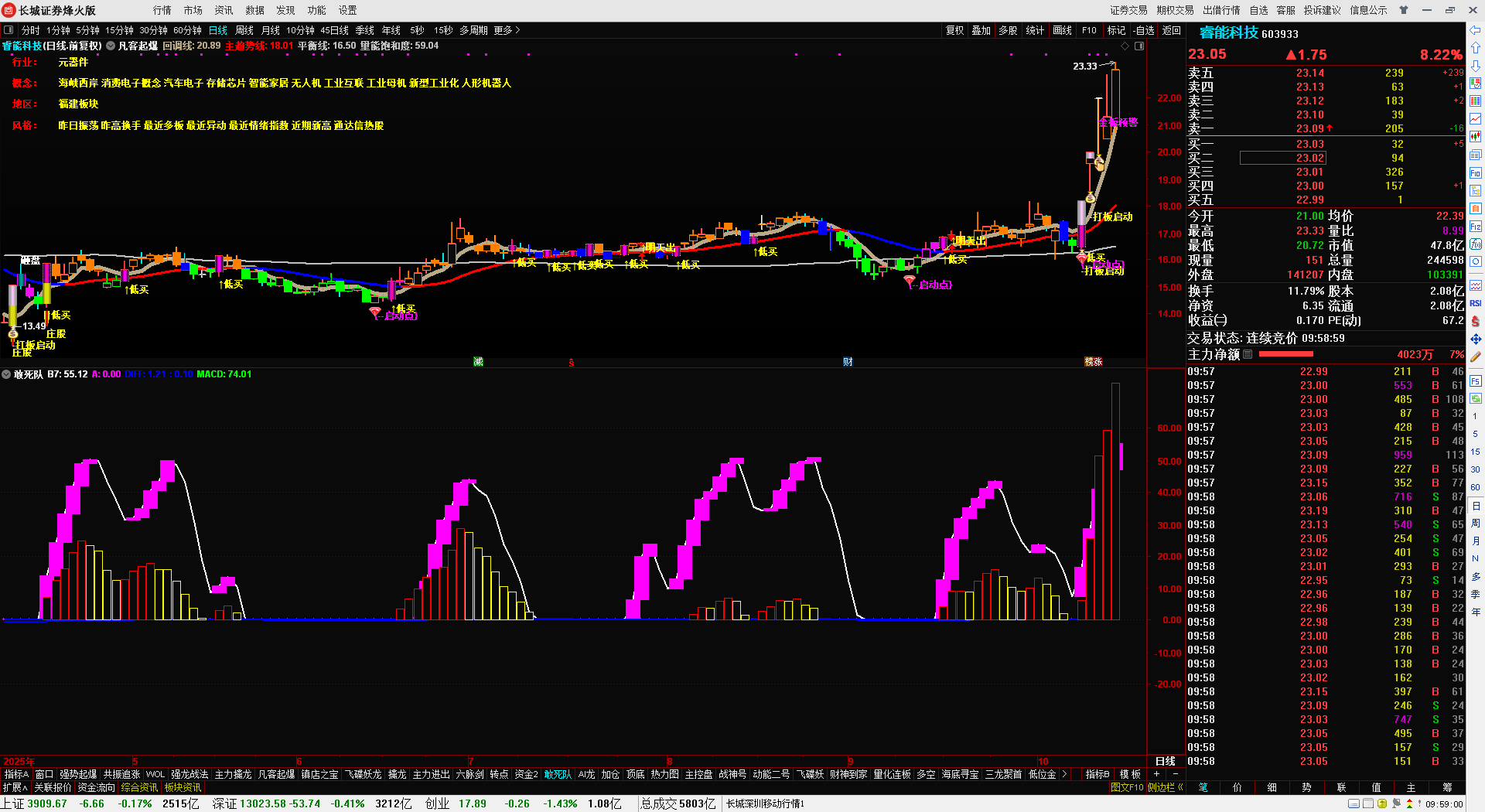This screenshot has height=812, width=1485.
Task: Click the red dollar sign sidebar icon
Action: pos(1476,321)
